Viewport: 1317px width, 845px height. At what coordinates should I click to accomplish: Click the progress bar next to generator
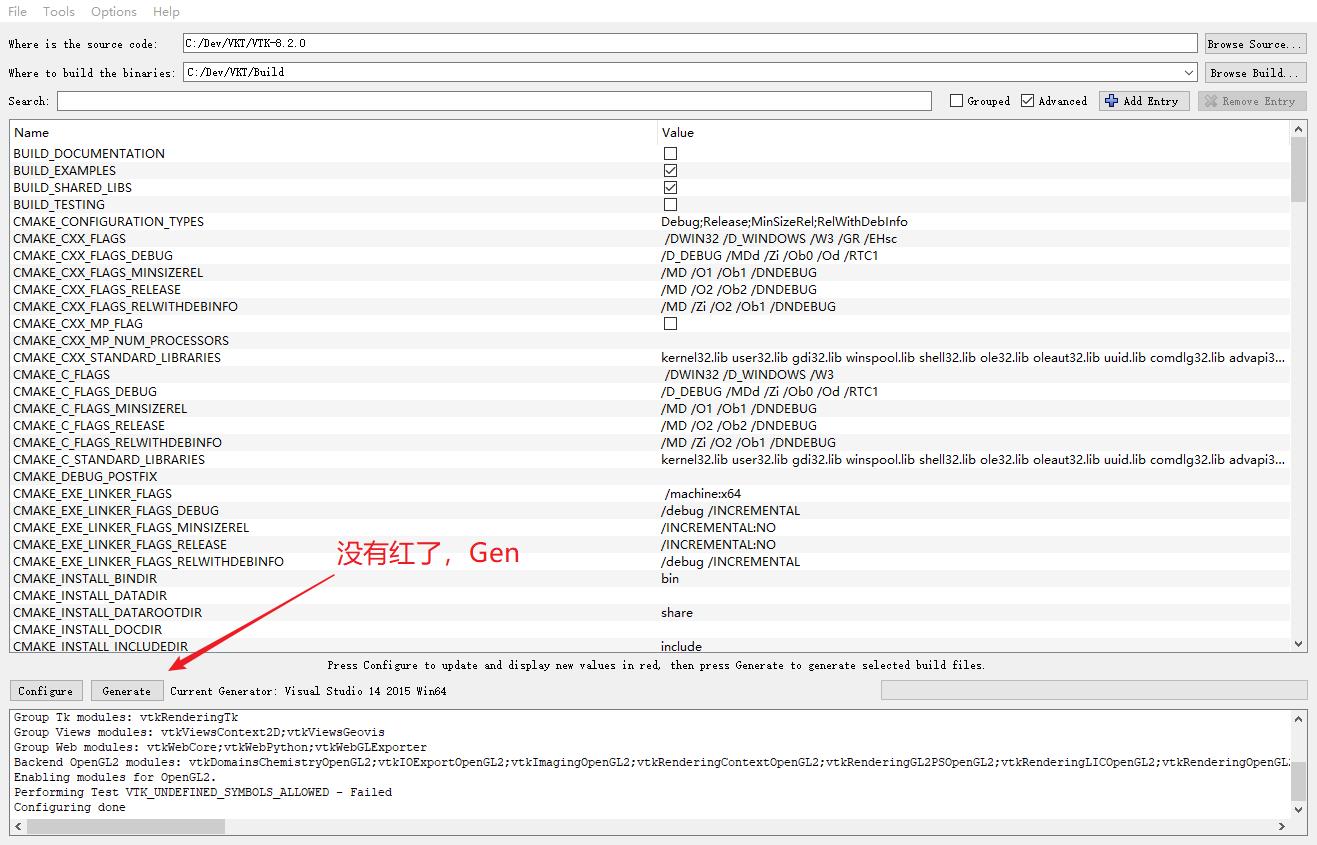[x=1094, y=690]
